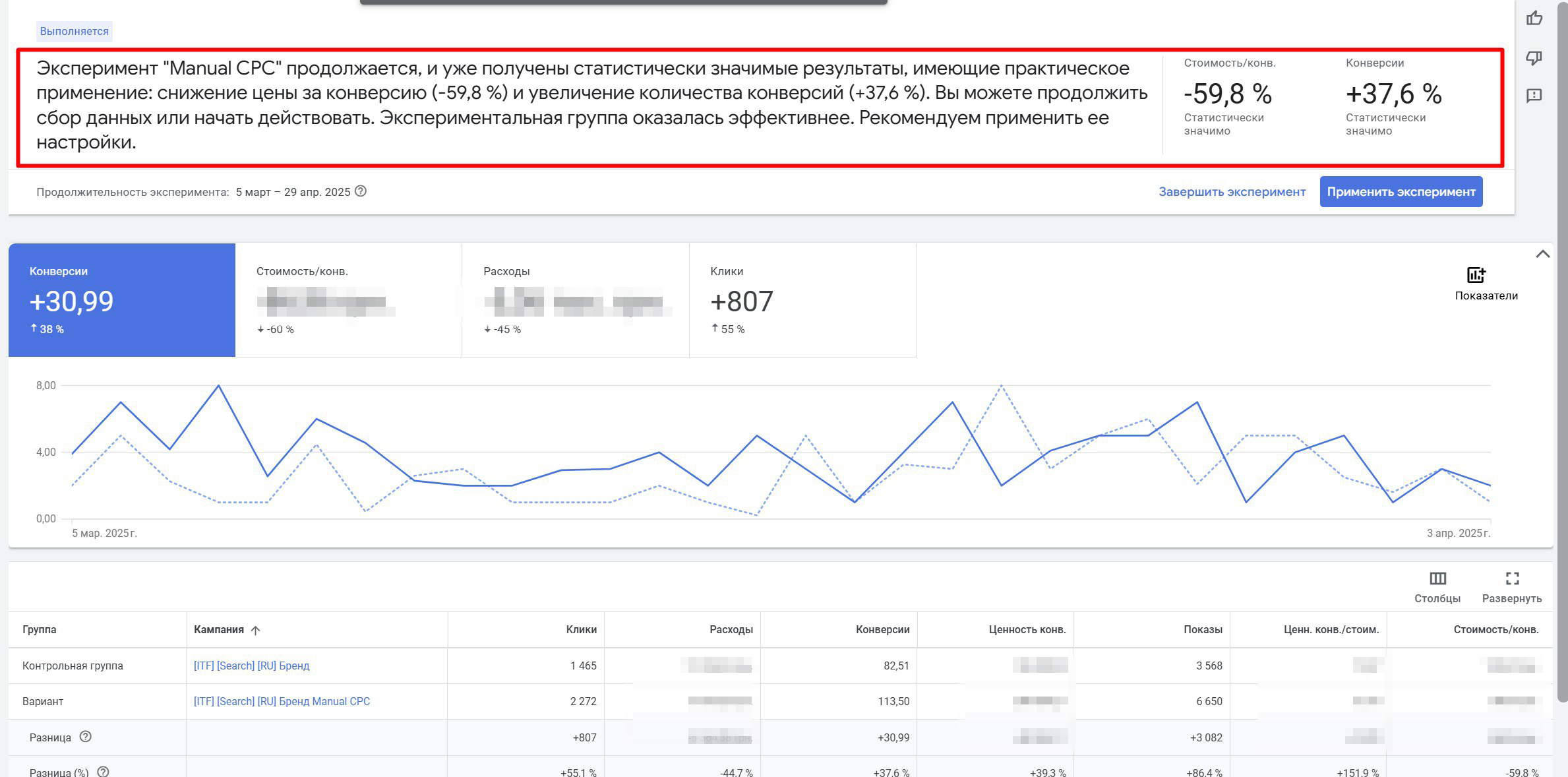Image resolution: width=1568 pixels, height=777 pixels.
Task: Click Применить эксперимент button
Action: pyautogui.click(x=1401, y=192)
